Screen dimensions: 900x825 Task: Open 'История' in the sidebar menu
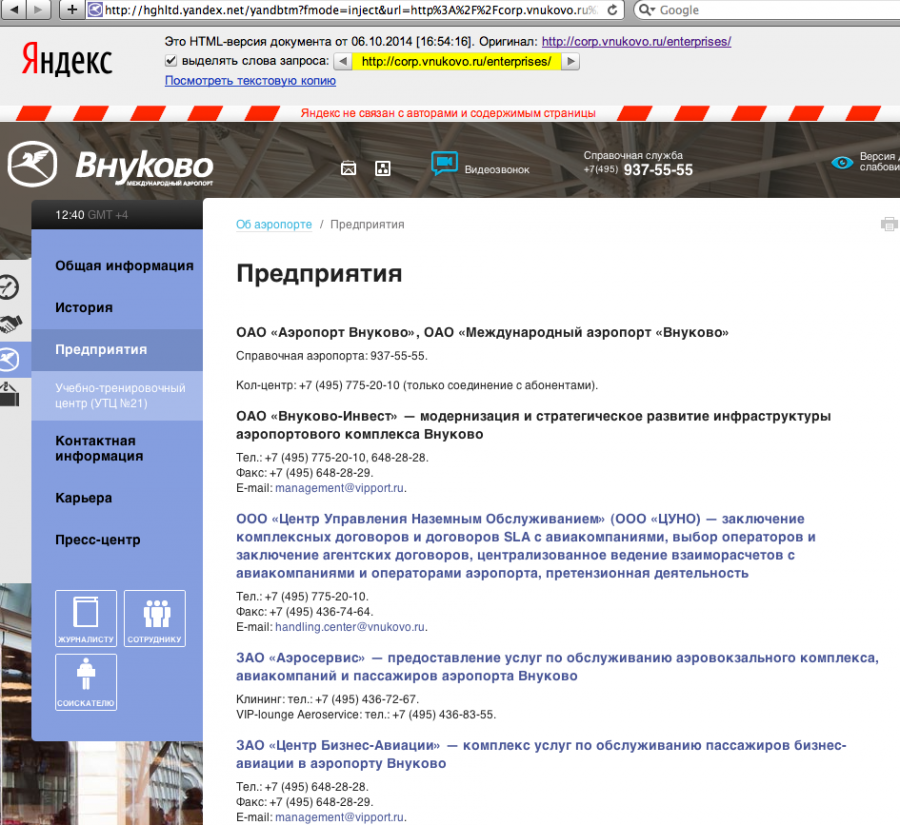84,308
